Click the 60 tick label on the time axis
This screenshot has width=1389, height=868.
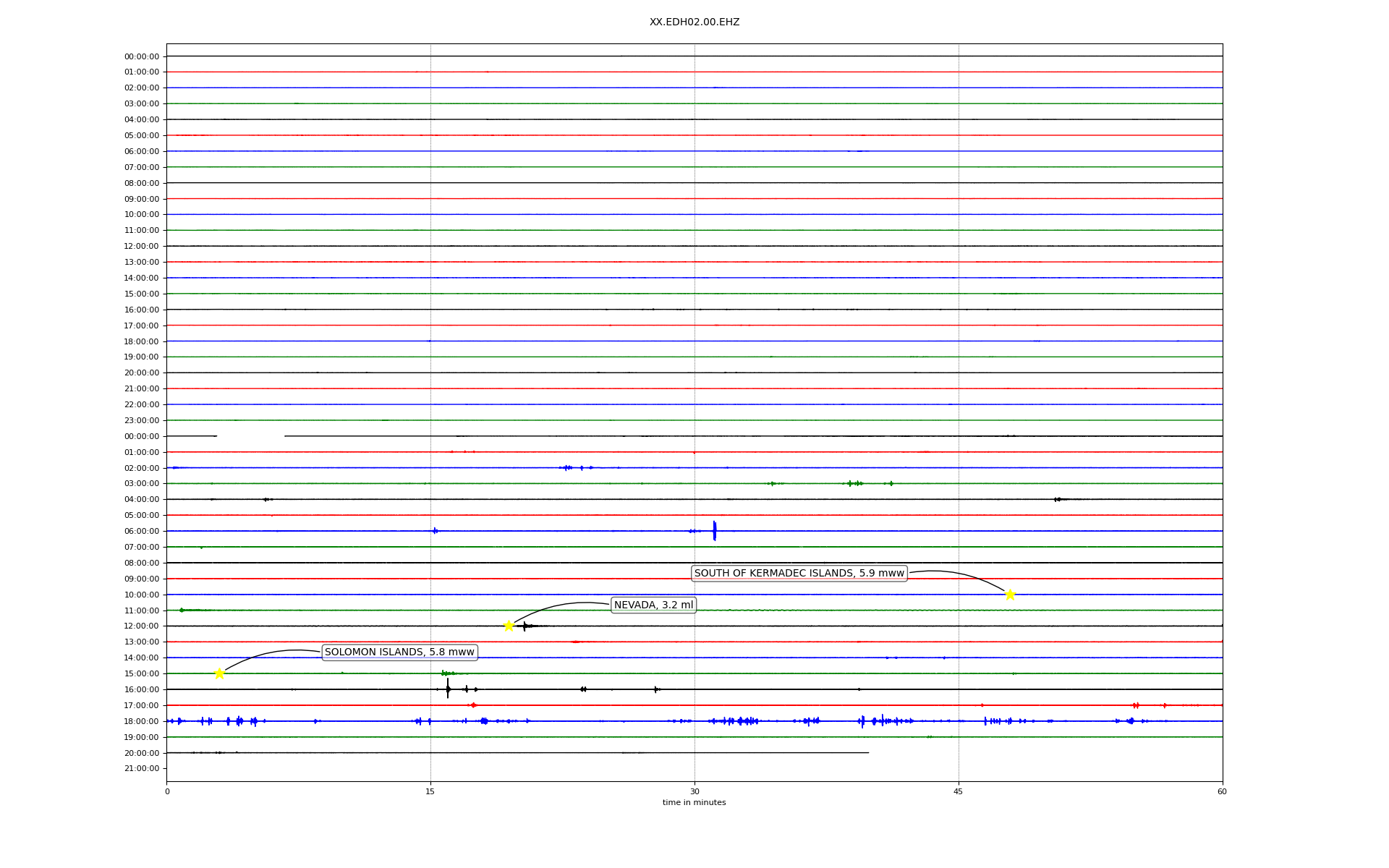click(x=1222, y=791)
